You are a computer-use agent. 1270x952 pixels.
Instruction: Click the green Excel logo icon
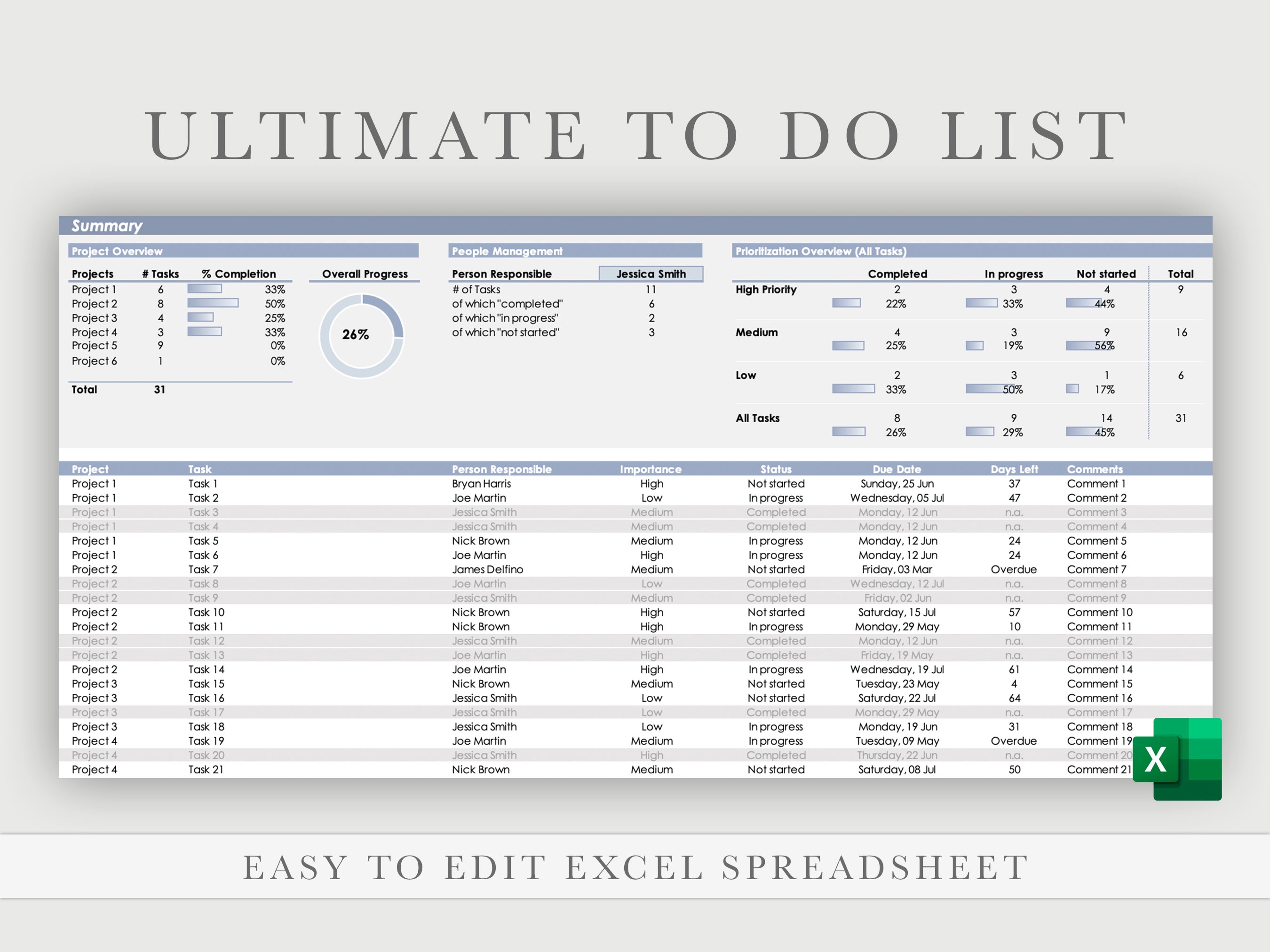[x=1177, y=759]
